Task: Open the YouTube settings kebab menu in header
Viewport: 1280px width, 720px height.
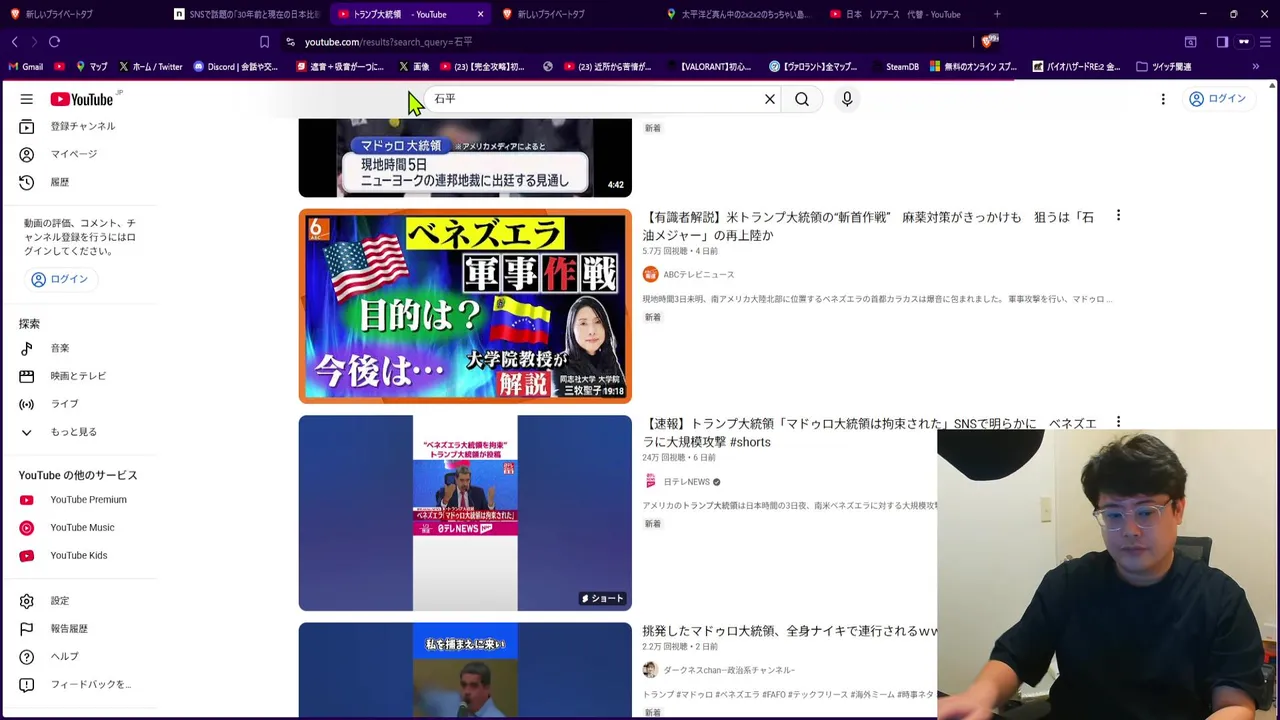Action: [x=1163, y=99]
